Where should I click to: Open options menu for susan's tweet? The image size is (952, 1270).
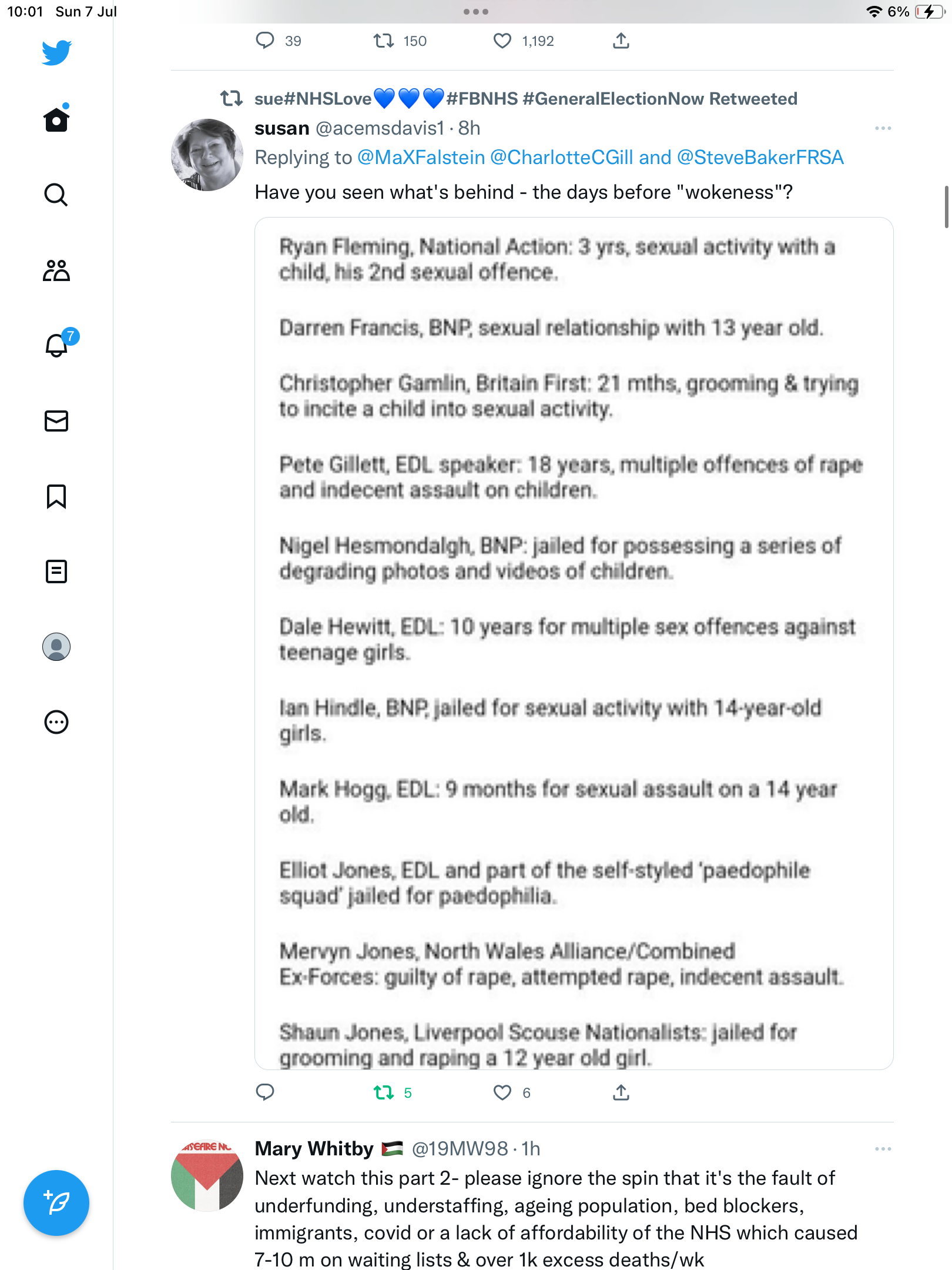click(x=883, y=128)
